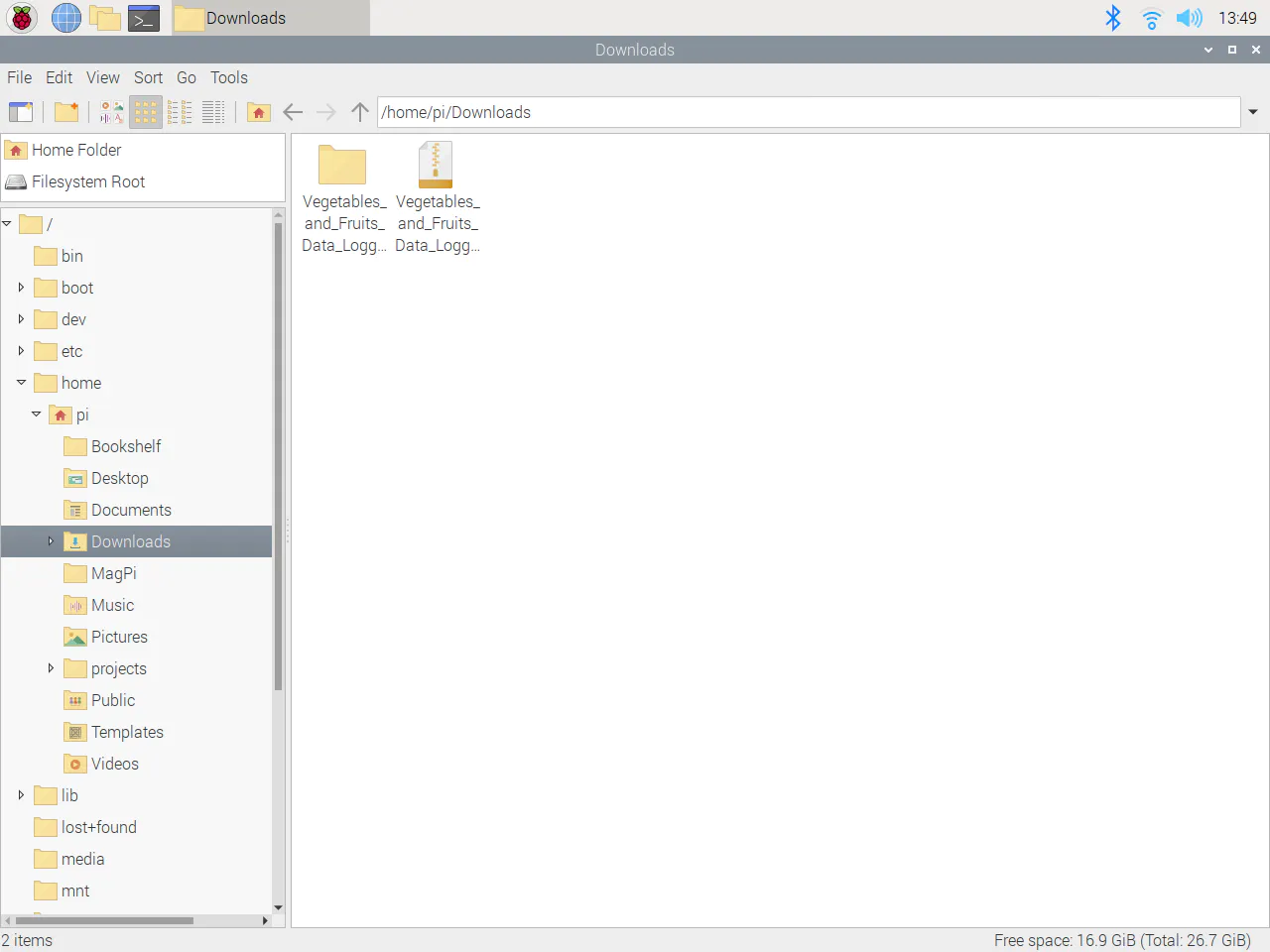Viewport: 1270px width, 952px height.
Task: Select Videos folder in tree
Action: click(101, 764)
